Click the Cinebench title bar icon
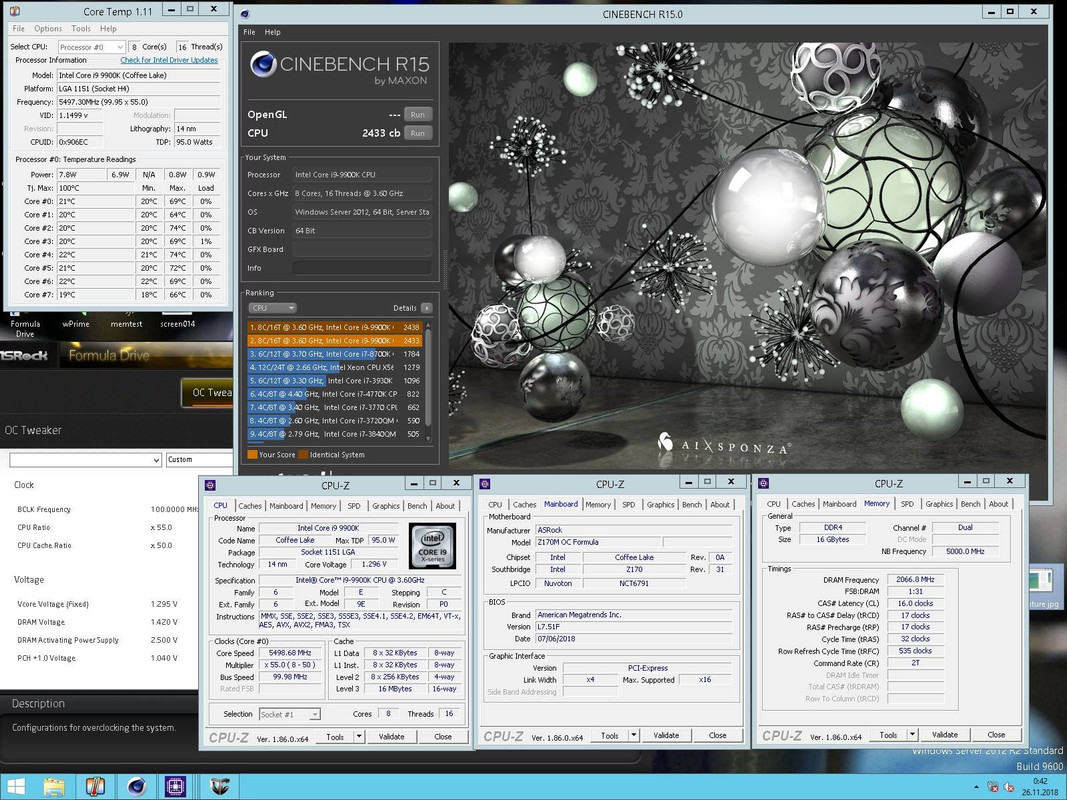Screen dimensions: 1067x800 click(x=245, y=14)
